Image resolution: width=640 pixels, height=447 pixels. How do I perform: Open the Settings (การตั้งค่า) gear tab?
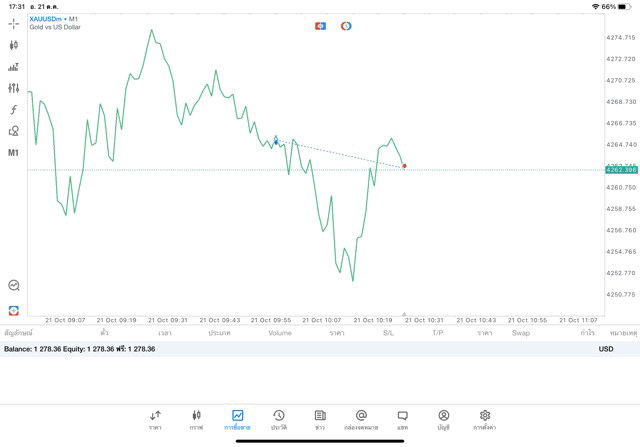(x=485, y=419)
